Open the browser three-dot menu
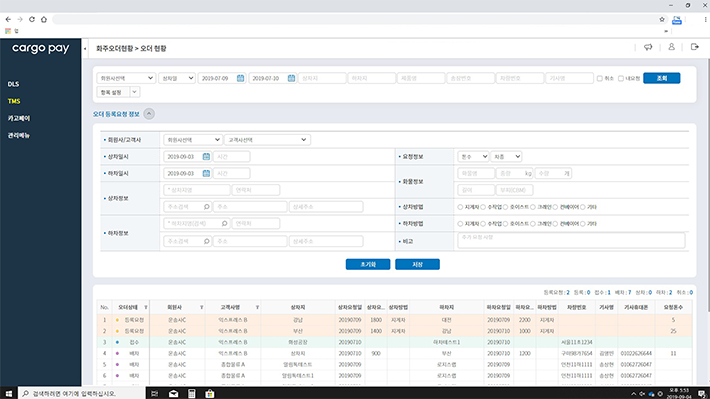The width and height of the screenshot is (710, 399). coord(705,19)
